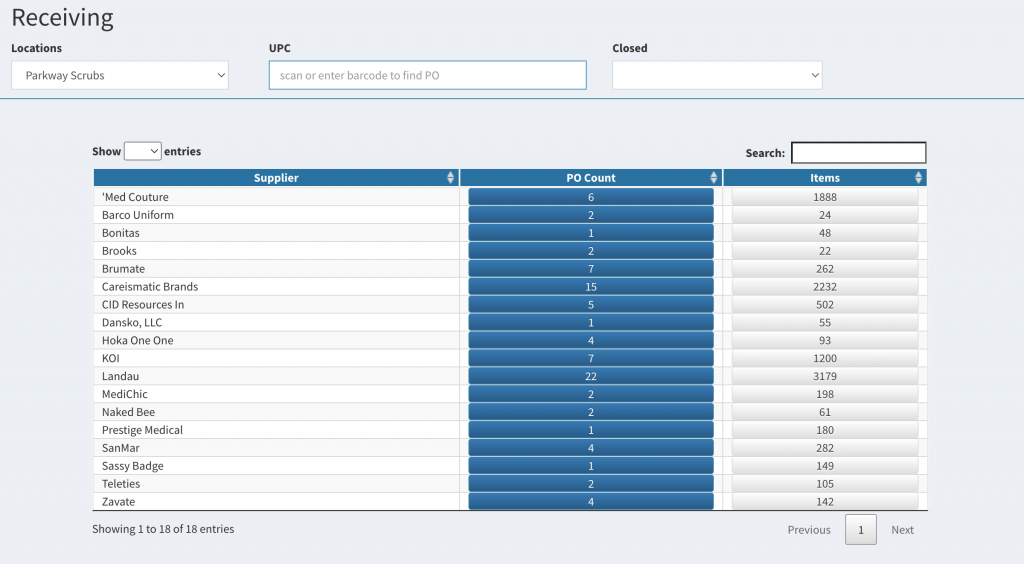Click Careismatic Brands items button 2232
The width and height of the screenshot is (1024, 564).
click(x=825, y=287)
